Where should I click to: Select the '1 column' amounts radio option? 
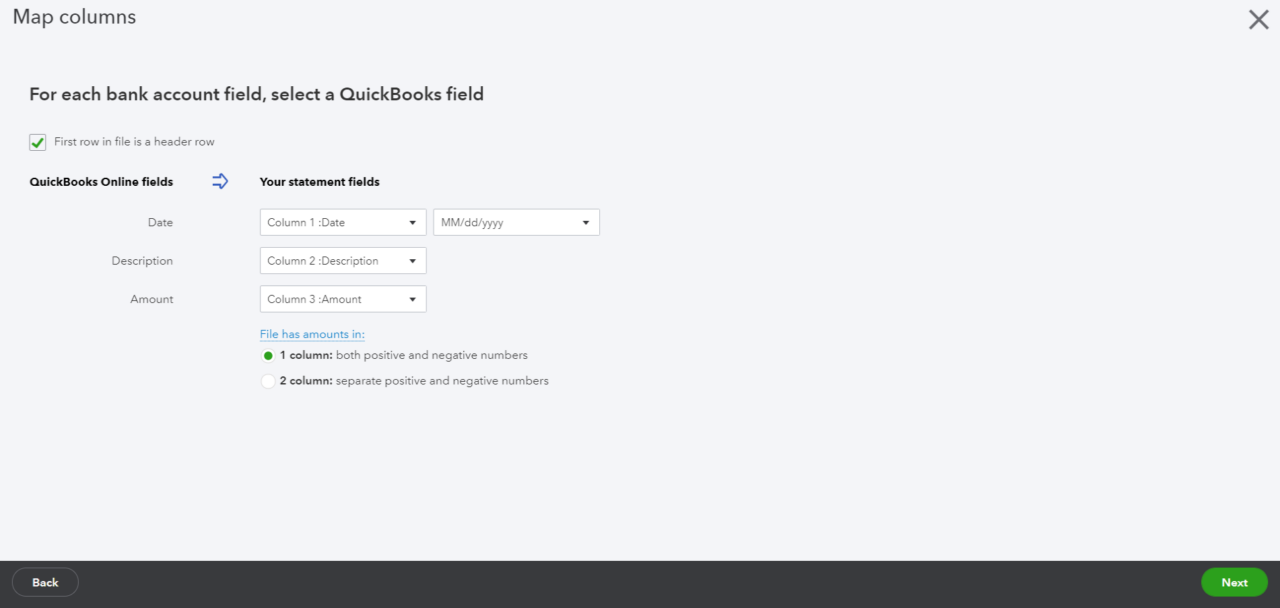point(267,356)
